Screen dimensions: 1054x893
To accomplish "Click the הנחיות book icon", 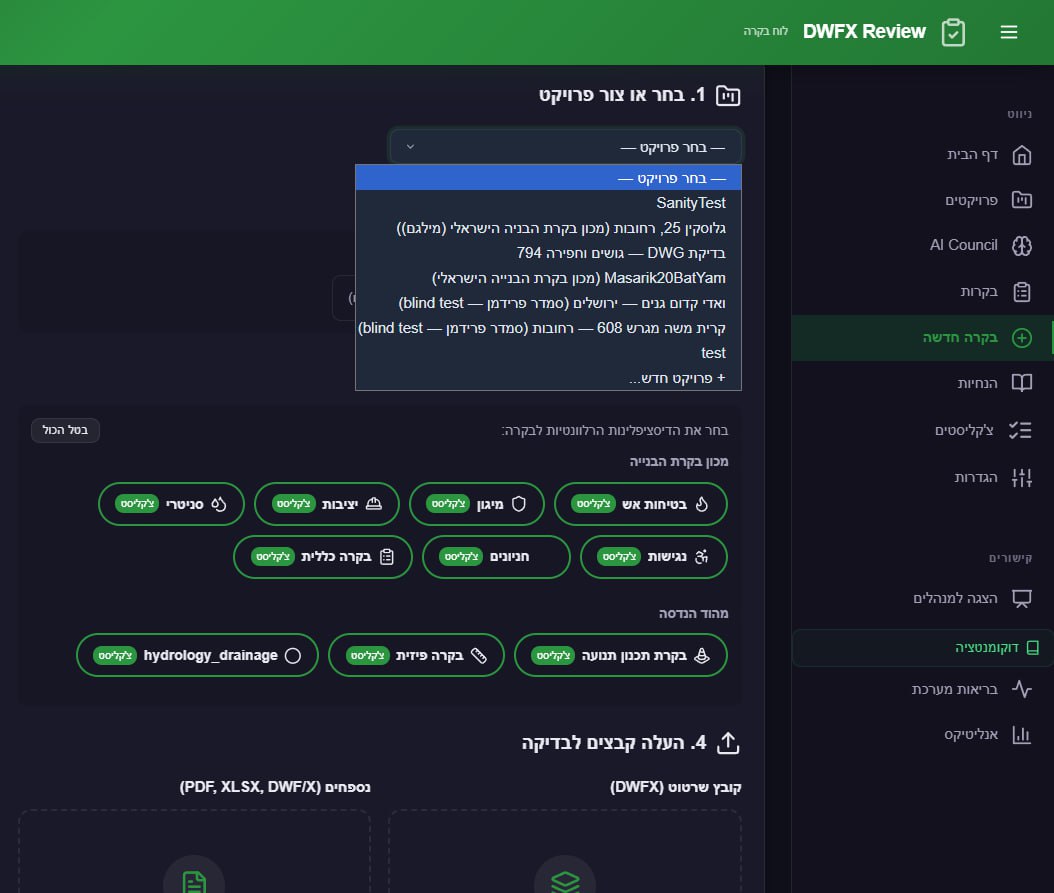I will coord(1021,383).
